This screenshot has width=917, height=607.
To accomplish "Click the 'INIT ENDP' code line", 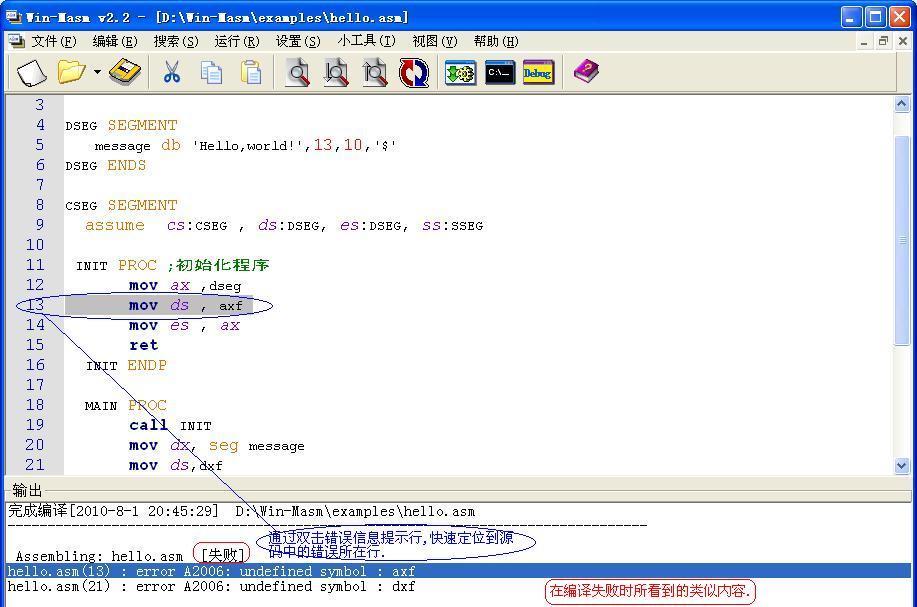I will 126,365.
